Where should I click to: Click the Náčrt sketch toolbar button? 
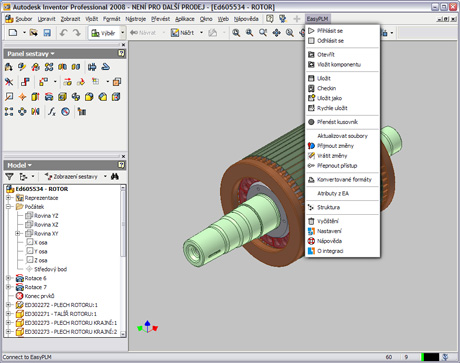tap(183, 33)
